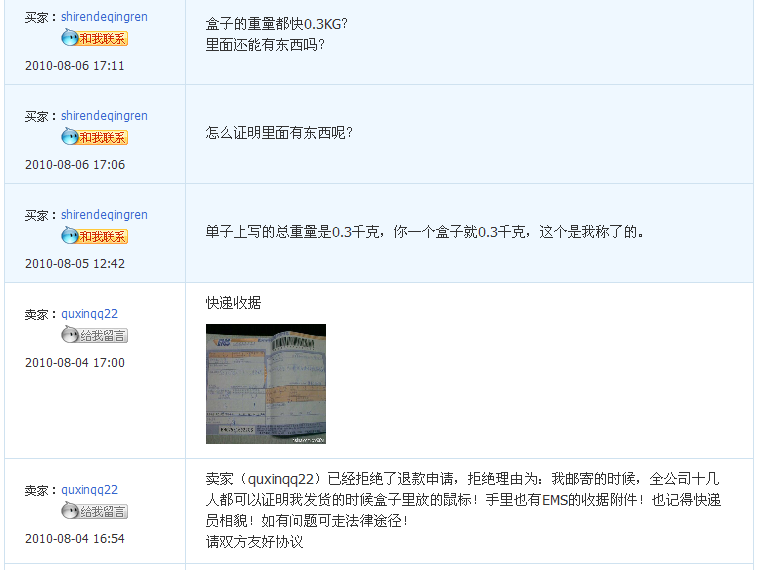Open the 快递收据 EMS receipt thumbnail
The height and width of the screenshot is (570, 761).
(x=266, y=384)
